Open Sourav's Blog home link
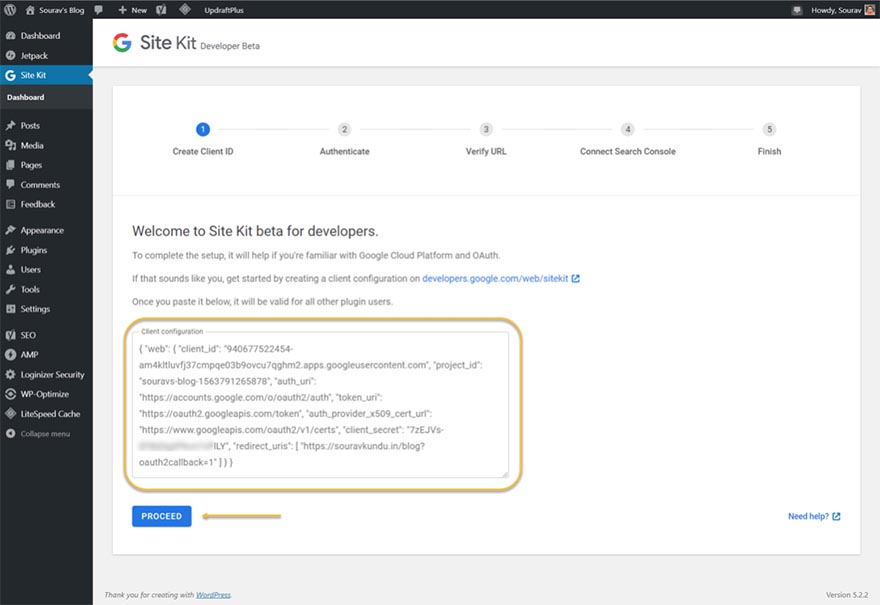 [55, 10]
